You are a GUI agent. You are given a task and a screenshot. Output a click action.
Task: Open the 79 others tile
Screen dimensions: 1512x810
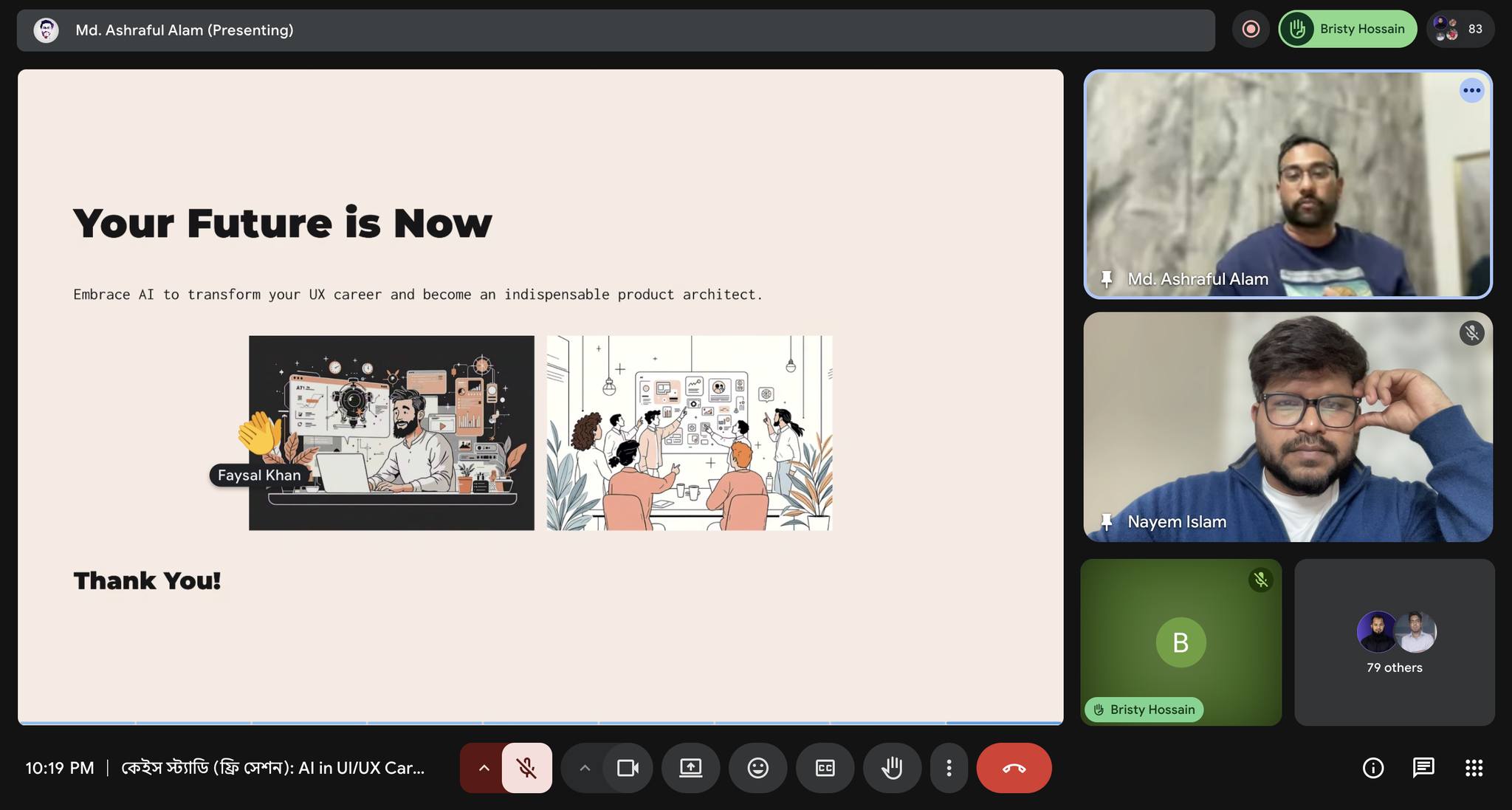click(1394, 642)
